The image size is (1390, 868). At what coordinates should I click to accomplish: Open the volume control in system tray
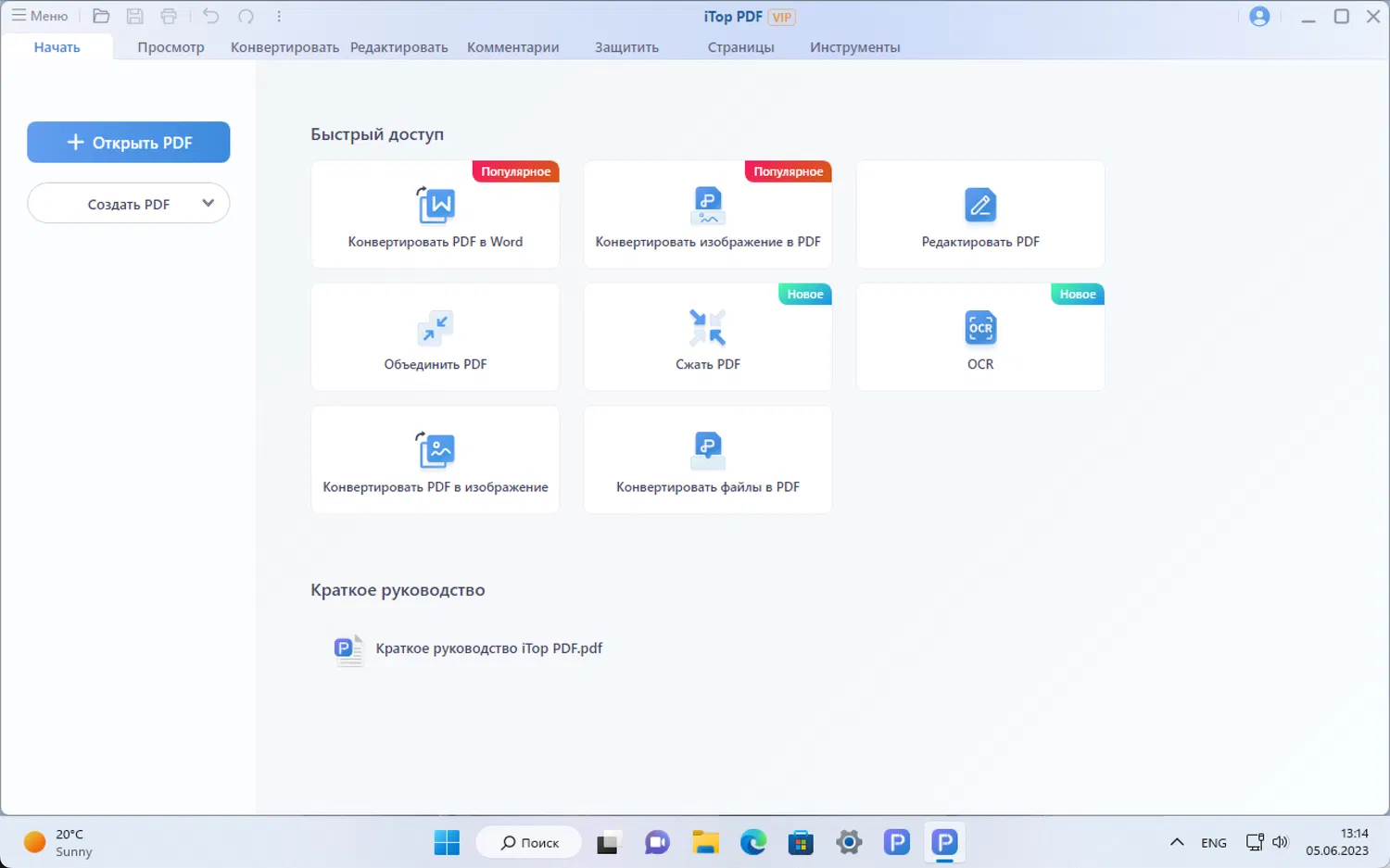1281,843
